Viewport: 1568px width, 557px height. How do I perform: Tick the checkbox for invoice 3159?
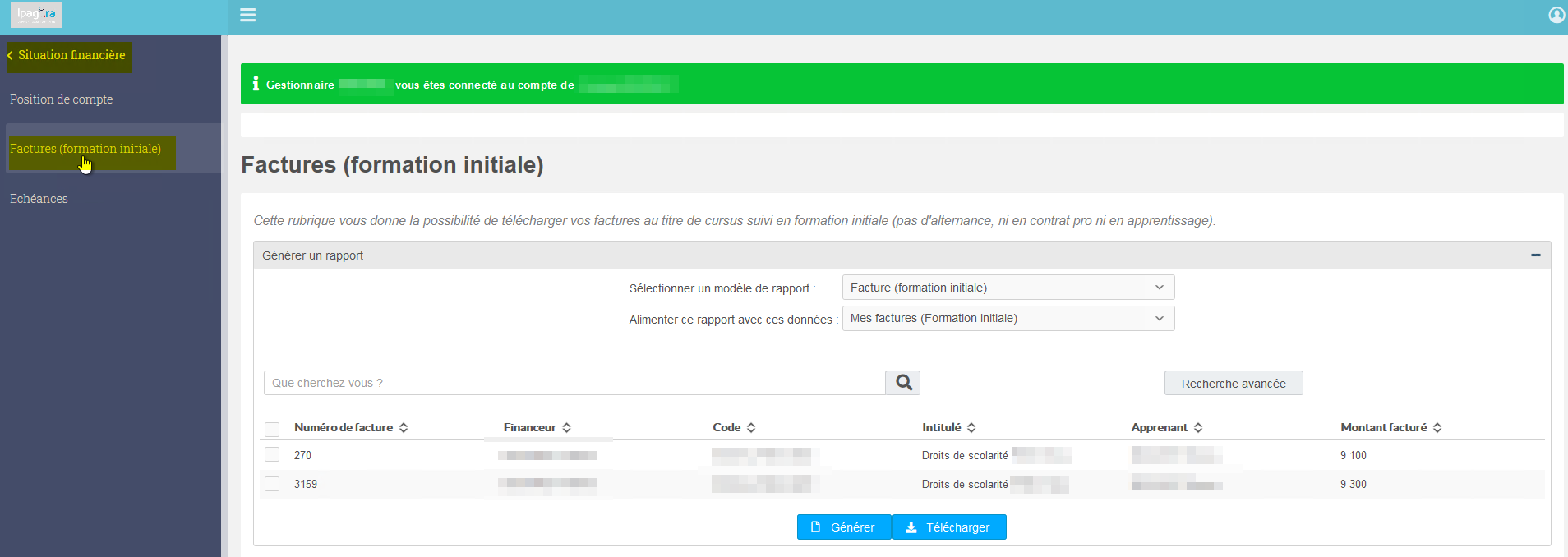pos(272,484)
